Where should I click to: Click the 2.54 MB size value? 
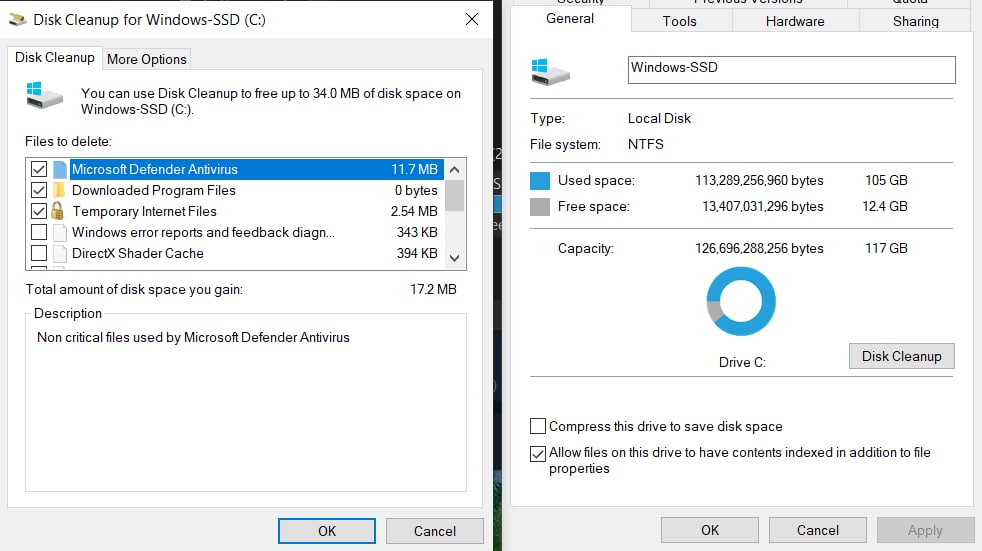click(414, 212)
